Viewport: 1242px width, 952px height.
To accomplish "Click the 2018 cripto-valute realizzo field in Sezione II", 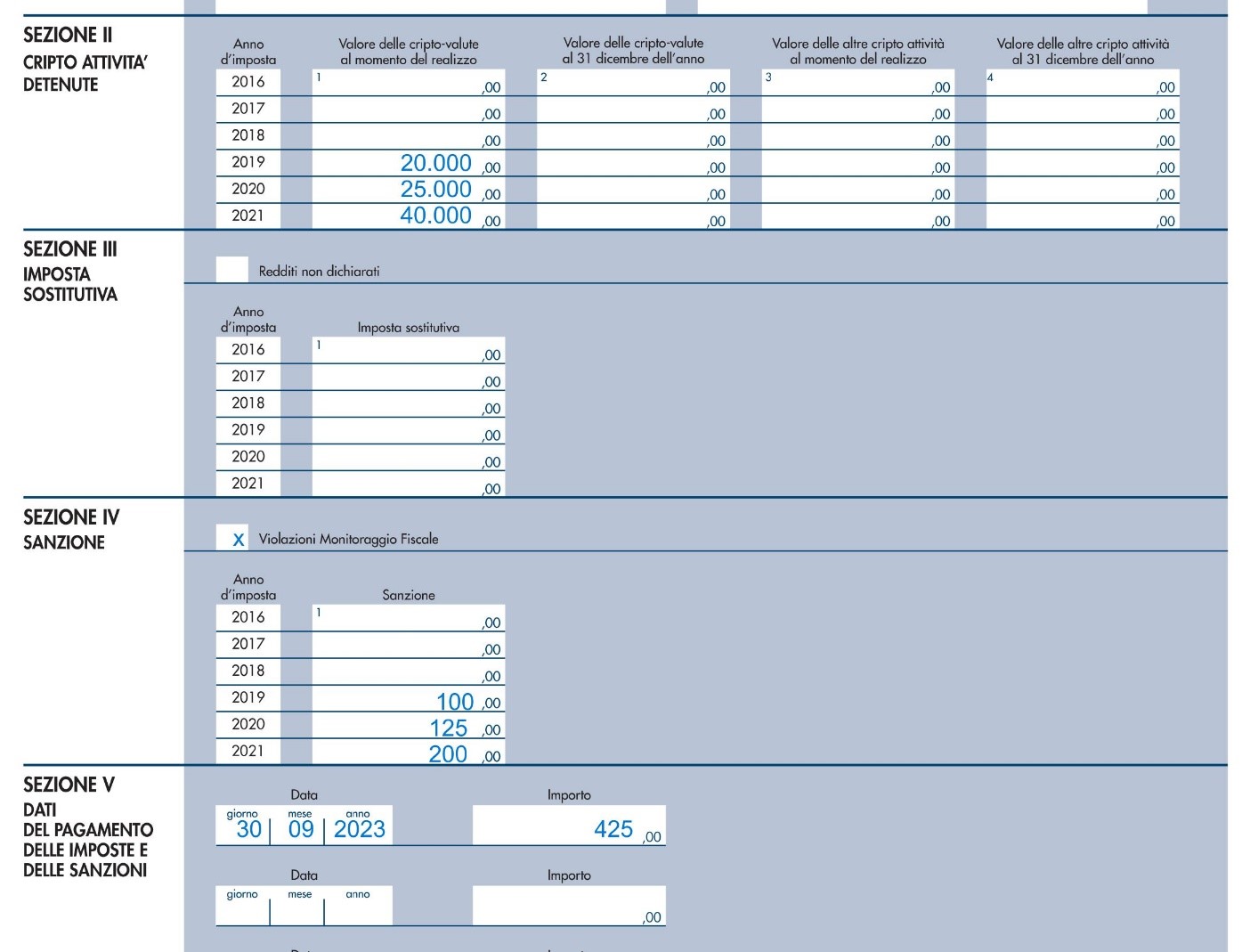I will (409, 136).
